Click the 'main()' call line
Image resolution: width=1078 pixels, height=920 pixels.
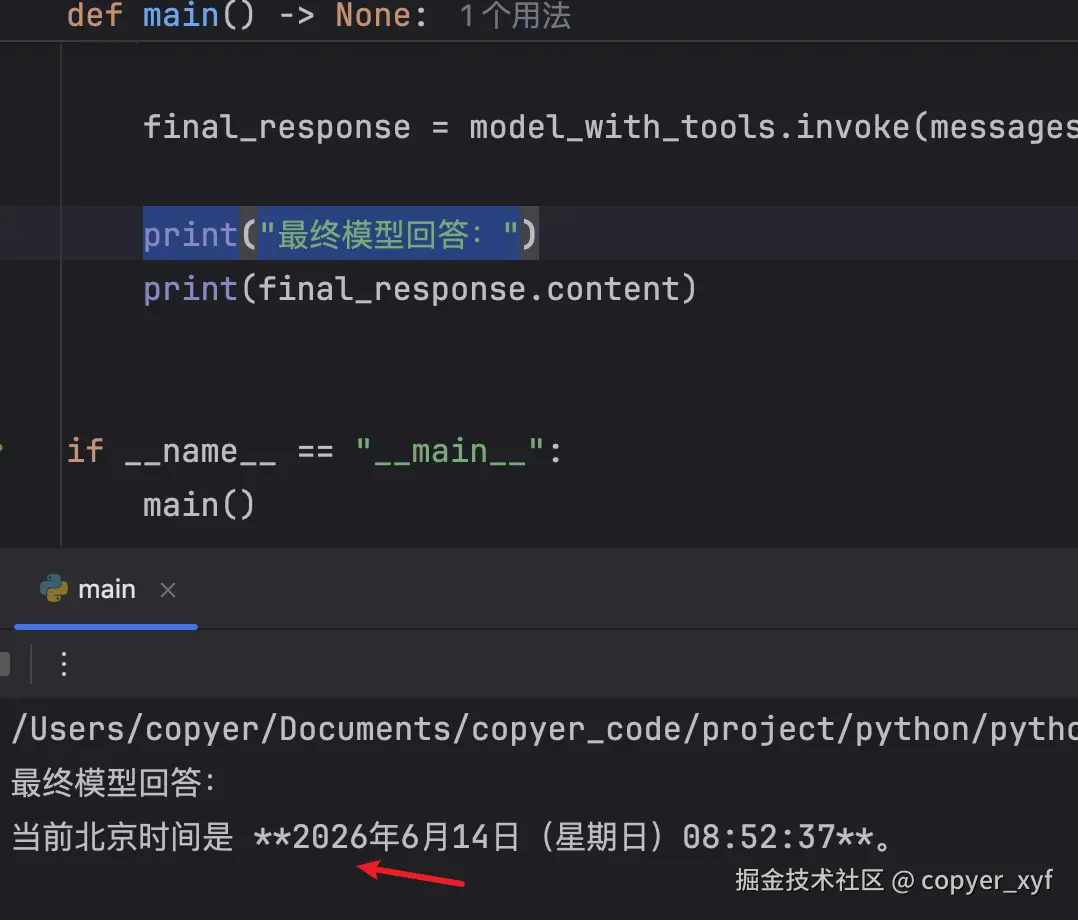click(199, 505)
